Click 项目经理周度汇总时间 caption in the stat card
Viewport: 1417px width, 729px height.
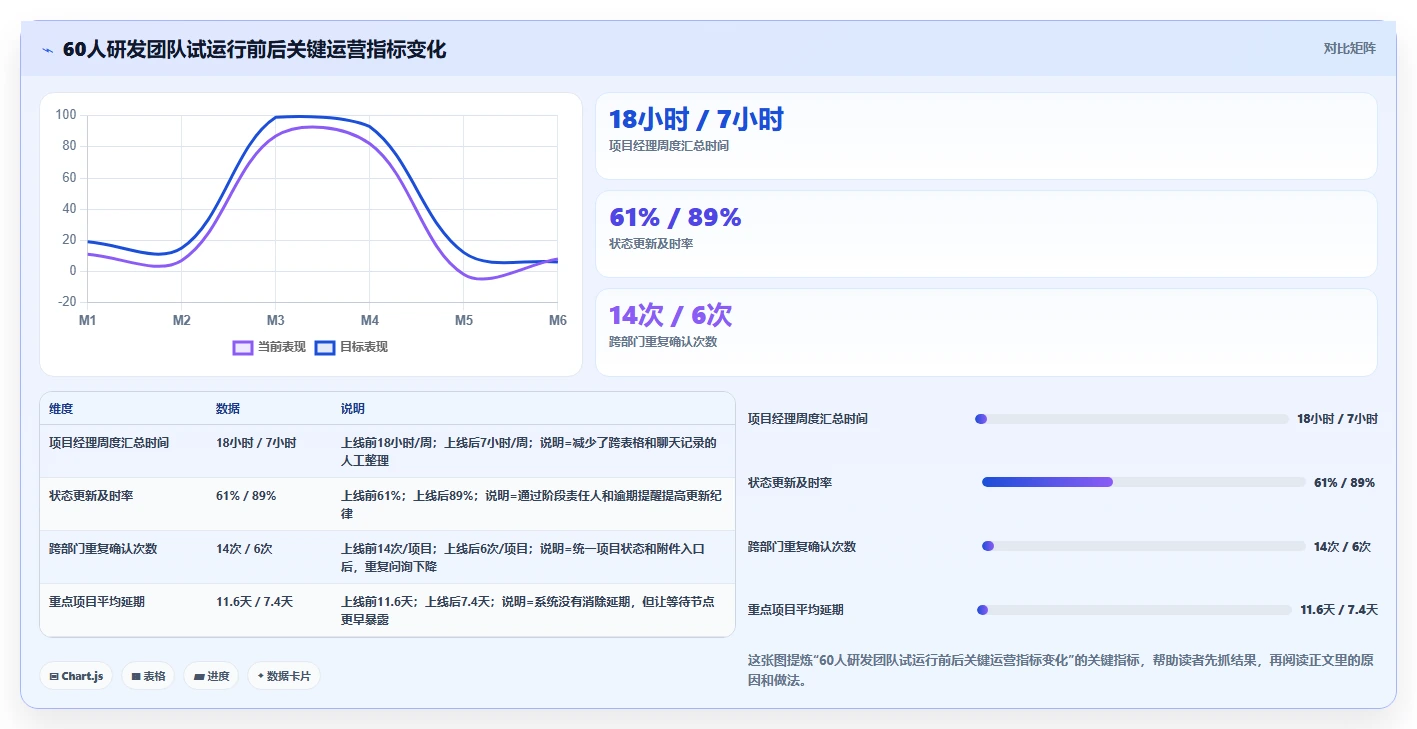(x=669, y=146)
